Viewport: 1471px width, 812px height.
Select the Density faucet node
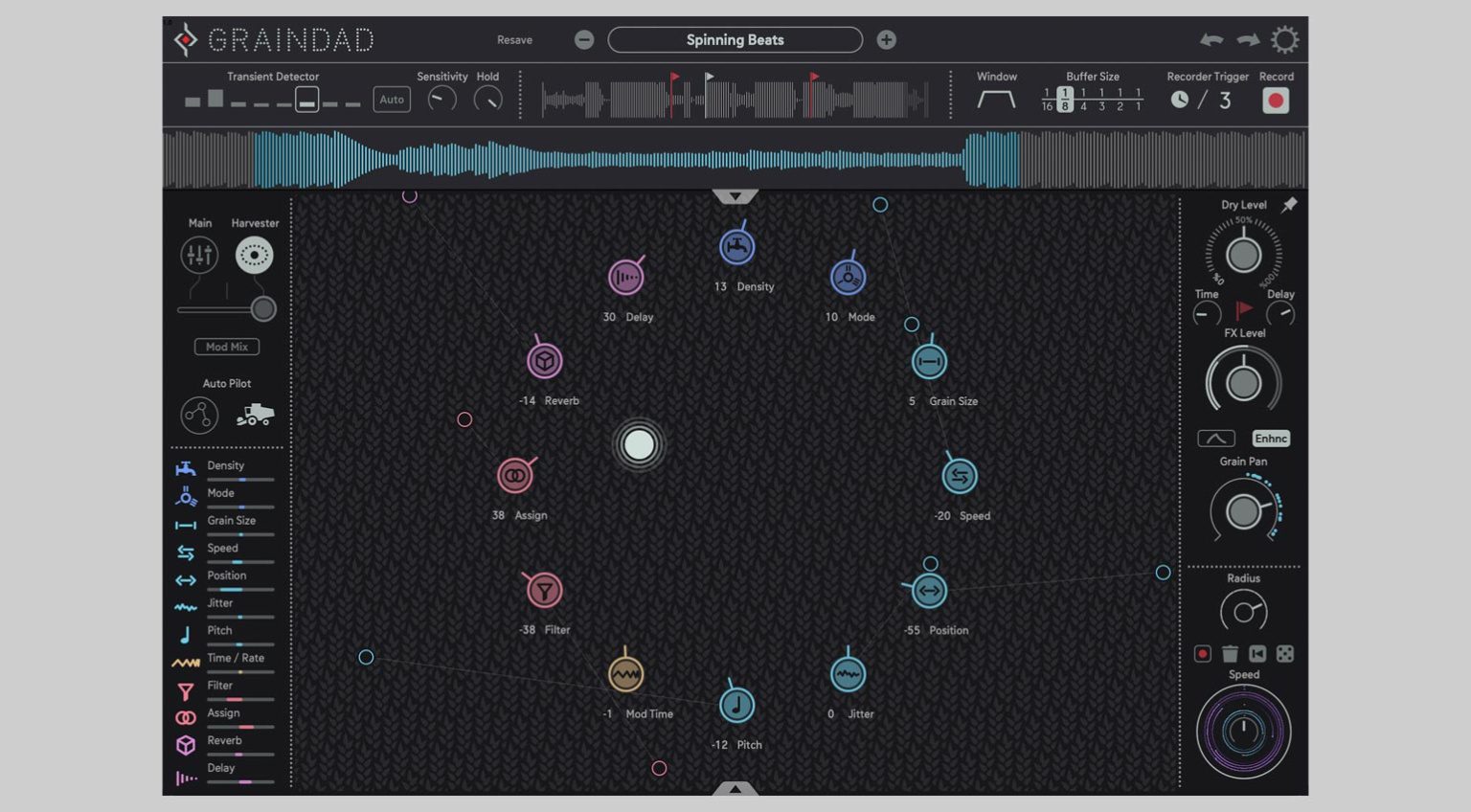click(x=736, y=247)
